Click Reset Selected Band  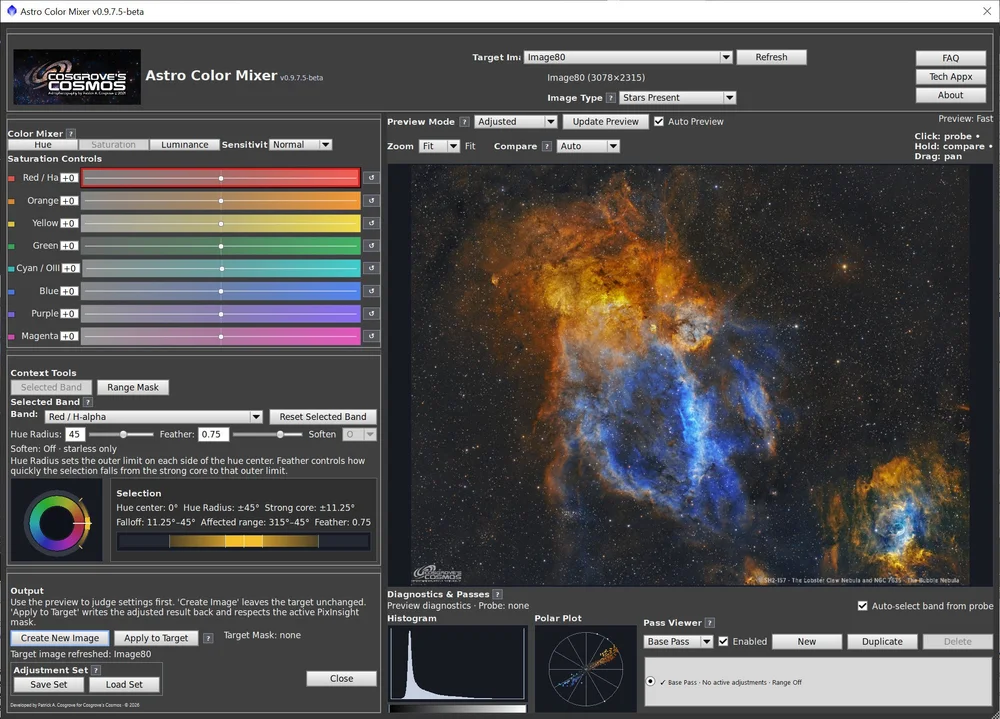tap(323, 417)
